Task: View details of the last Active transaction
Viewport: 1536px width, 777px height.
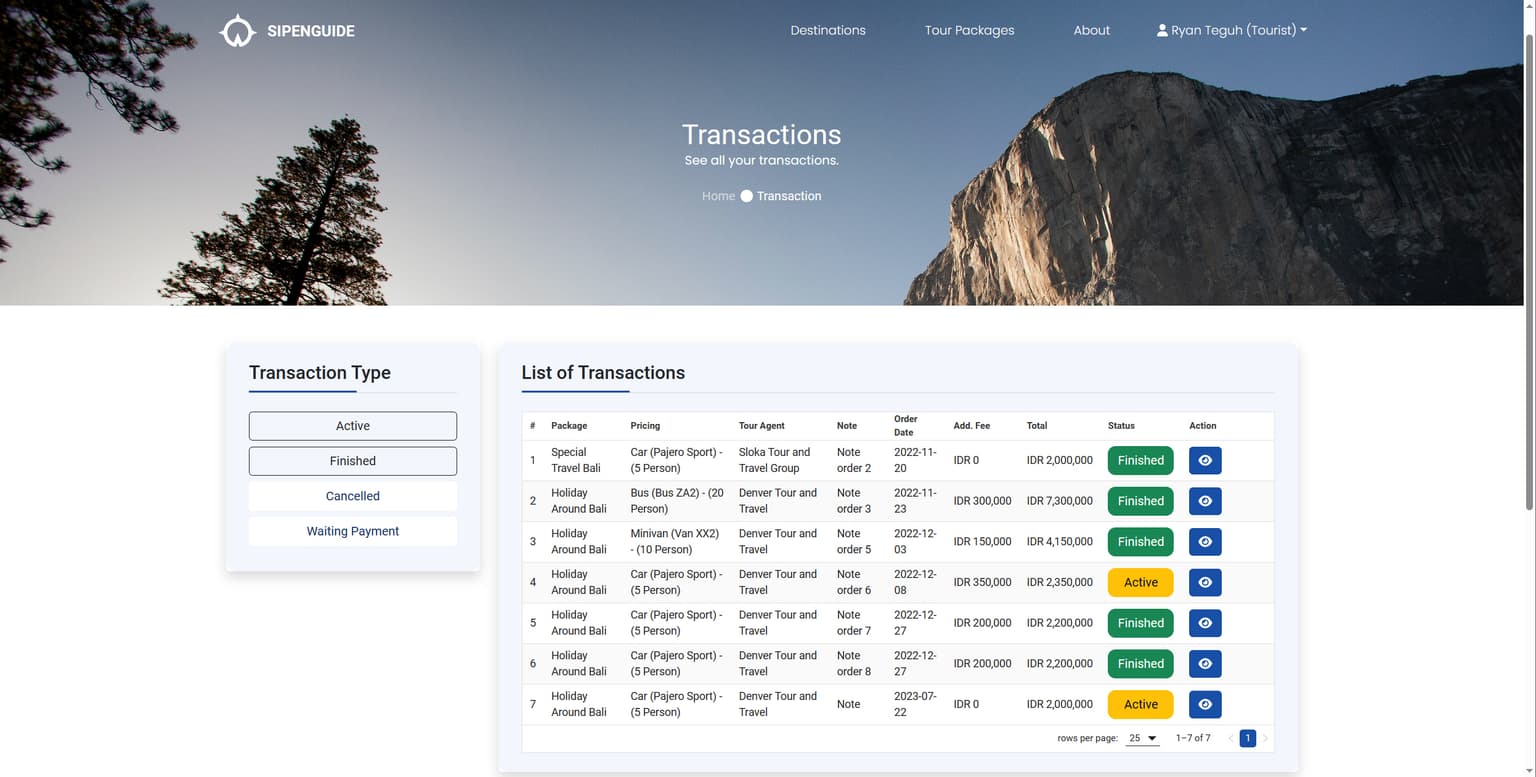Action: (x=1204, y=704)
